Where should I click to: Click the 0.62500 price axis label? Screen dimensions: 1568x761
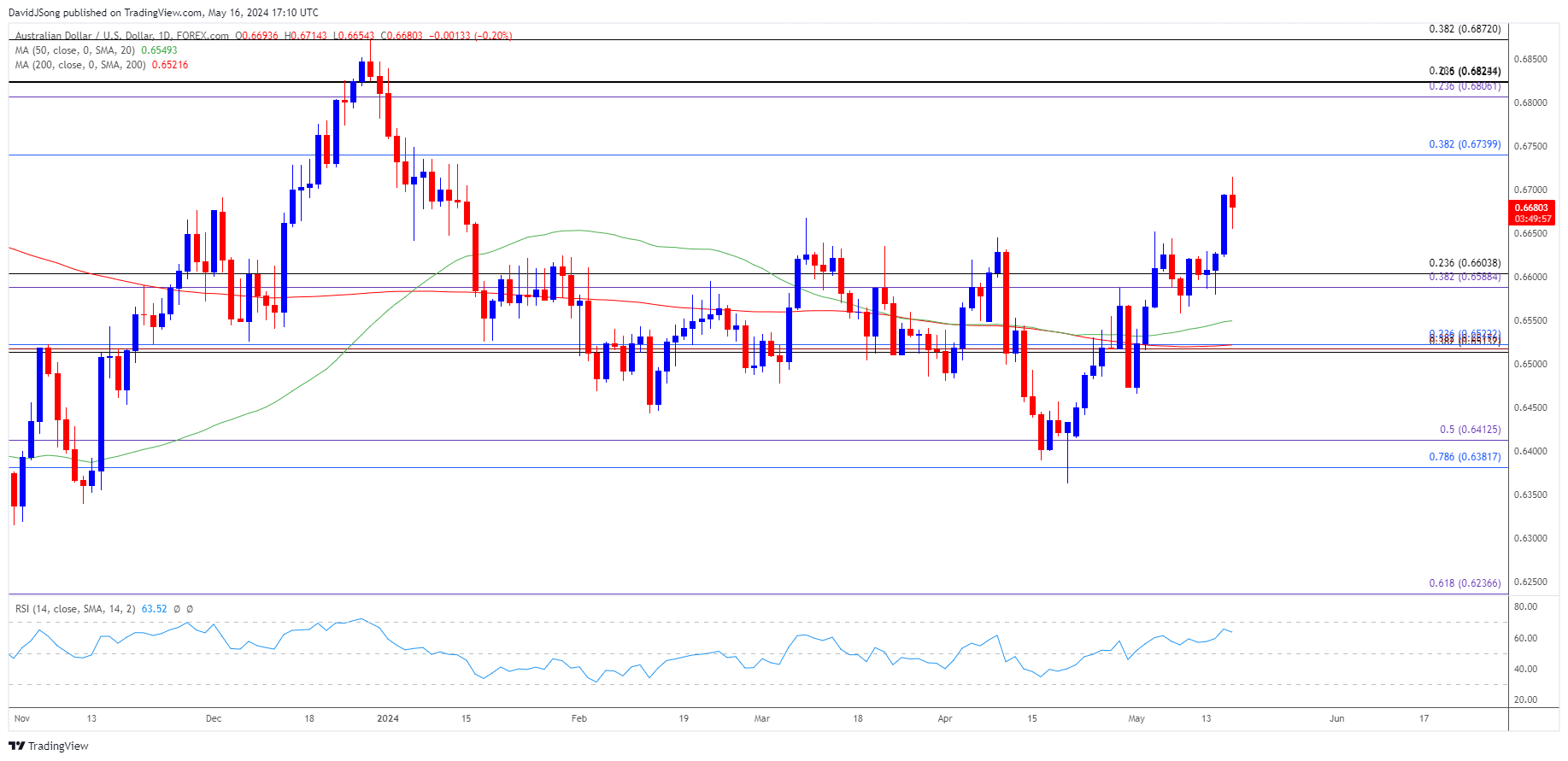point(1530,582)
